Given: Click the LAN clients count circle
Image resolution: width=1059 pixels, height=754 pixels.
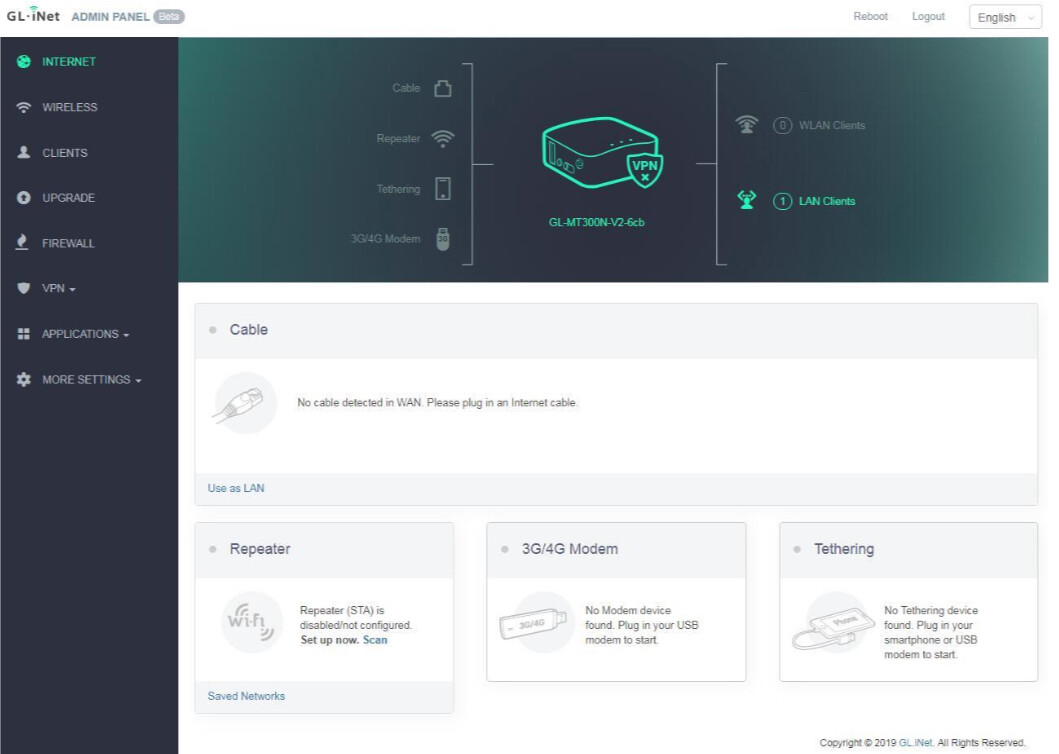Looking at the screenshot, I should coord(782,201).
